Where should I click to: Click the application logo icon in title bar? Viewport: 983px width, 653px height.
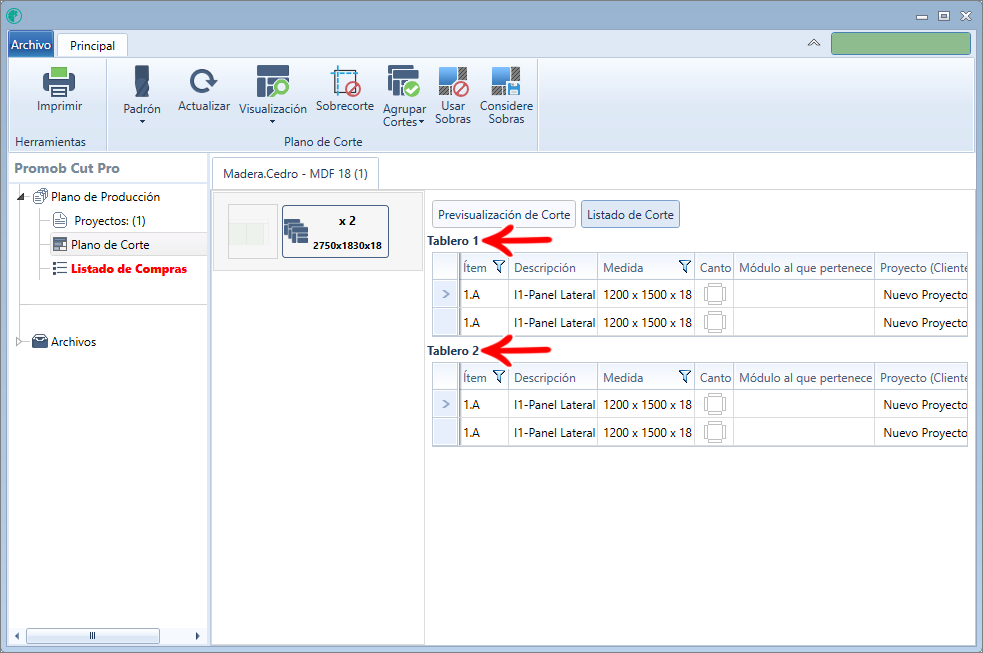(x=14, y=16)
